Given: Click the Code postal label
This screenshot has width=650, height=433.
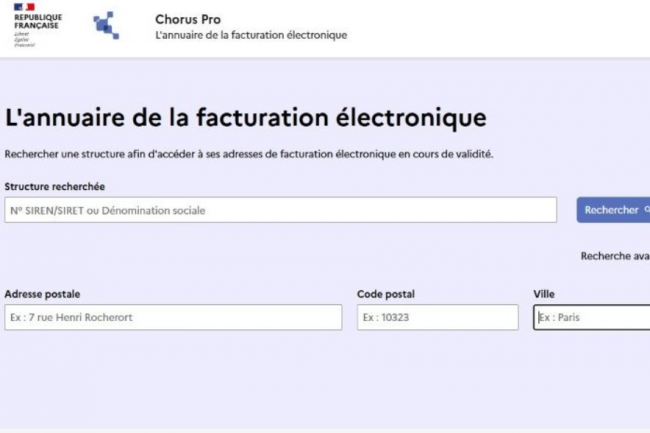Looking at the screenshot, I should point(386,294).
